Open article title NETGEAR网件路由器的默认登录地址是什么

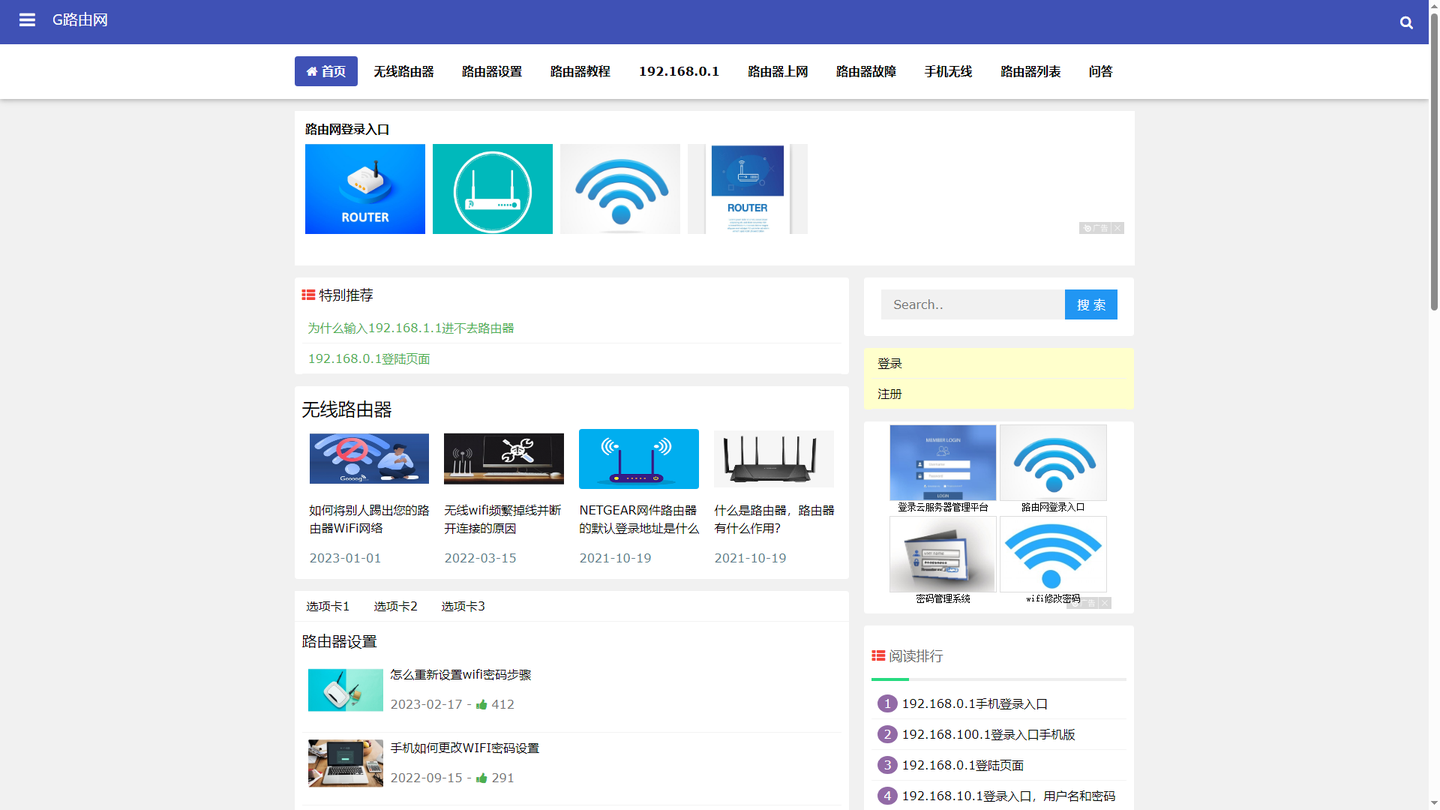(x=639, y=519)
